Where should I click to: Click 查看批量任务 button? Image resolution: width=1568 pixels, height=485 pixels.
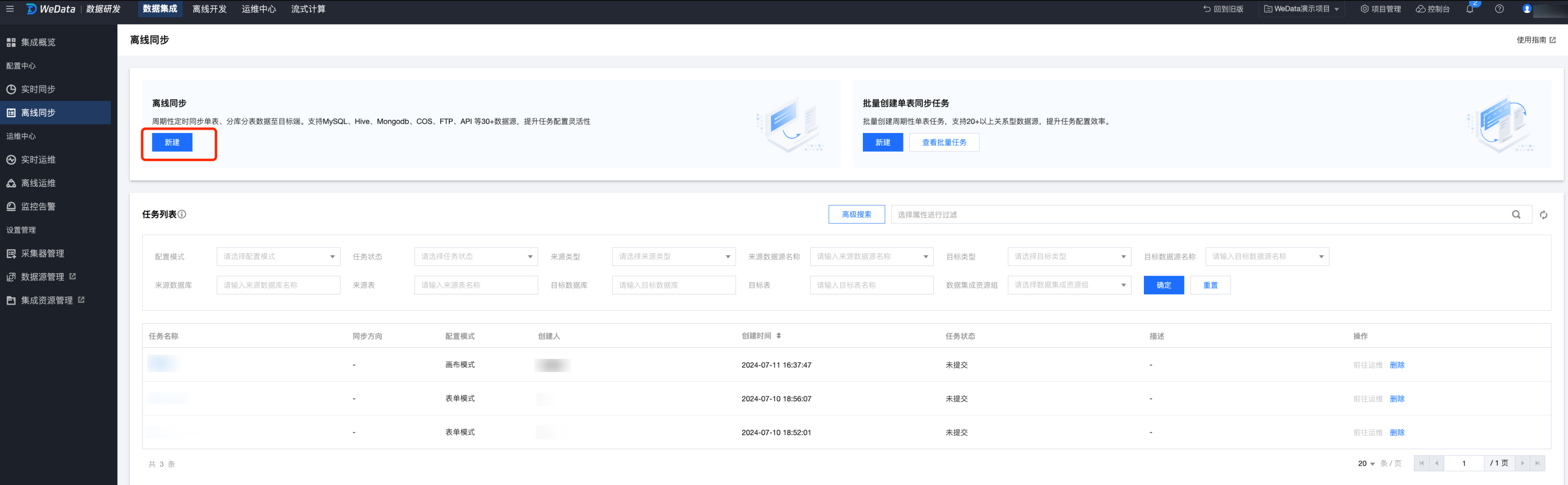point(944,143)
